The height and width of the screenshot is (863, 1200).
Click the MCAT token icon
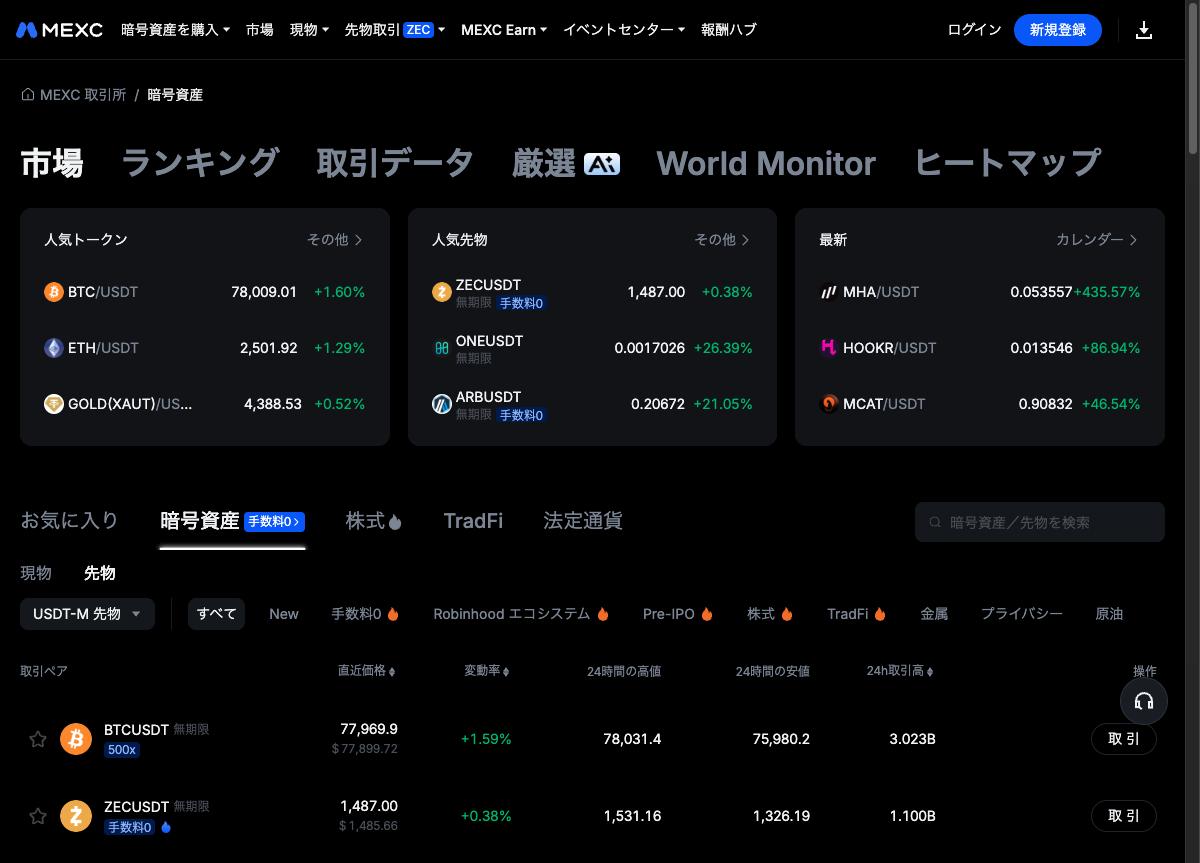click(829, 404)
